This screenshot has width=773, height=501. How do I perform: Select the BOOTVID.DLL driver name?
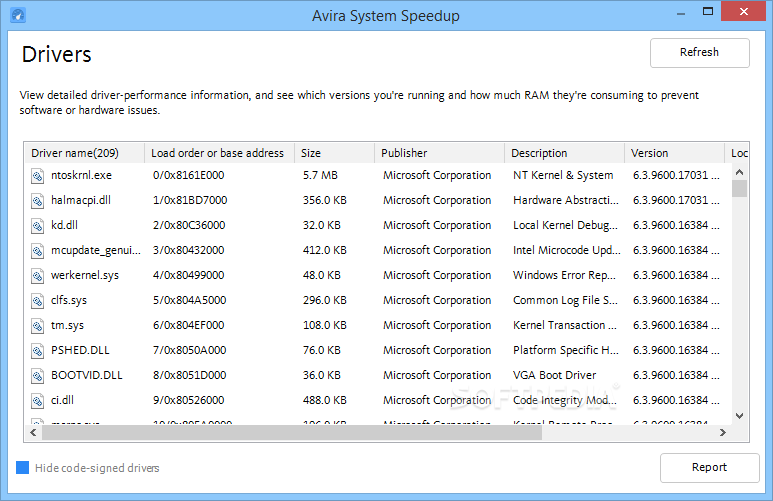coord(87,375)
